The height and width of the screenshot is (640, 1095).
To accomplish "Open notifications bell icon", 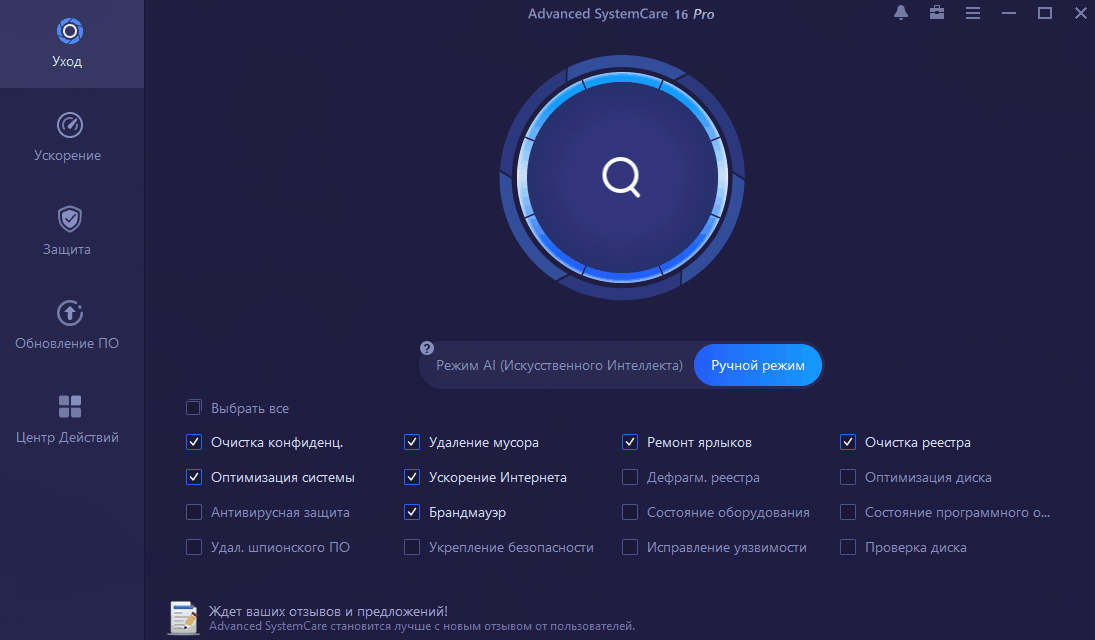I will pyautogui.click(x=901, y=13).
